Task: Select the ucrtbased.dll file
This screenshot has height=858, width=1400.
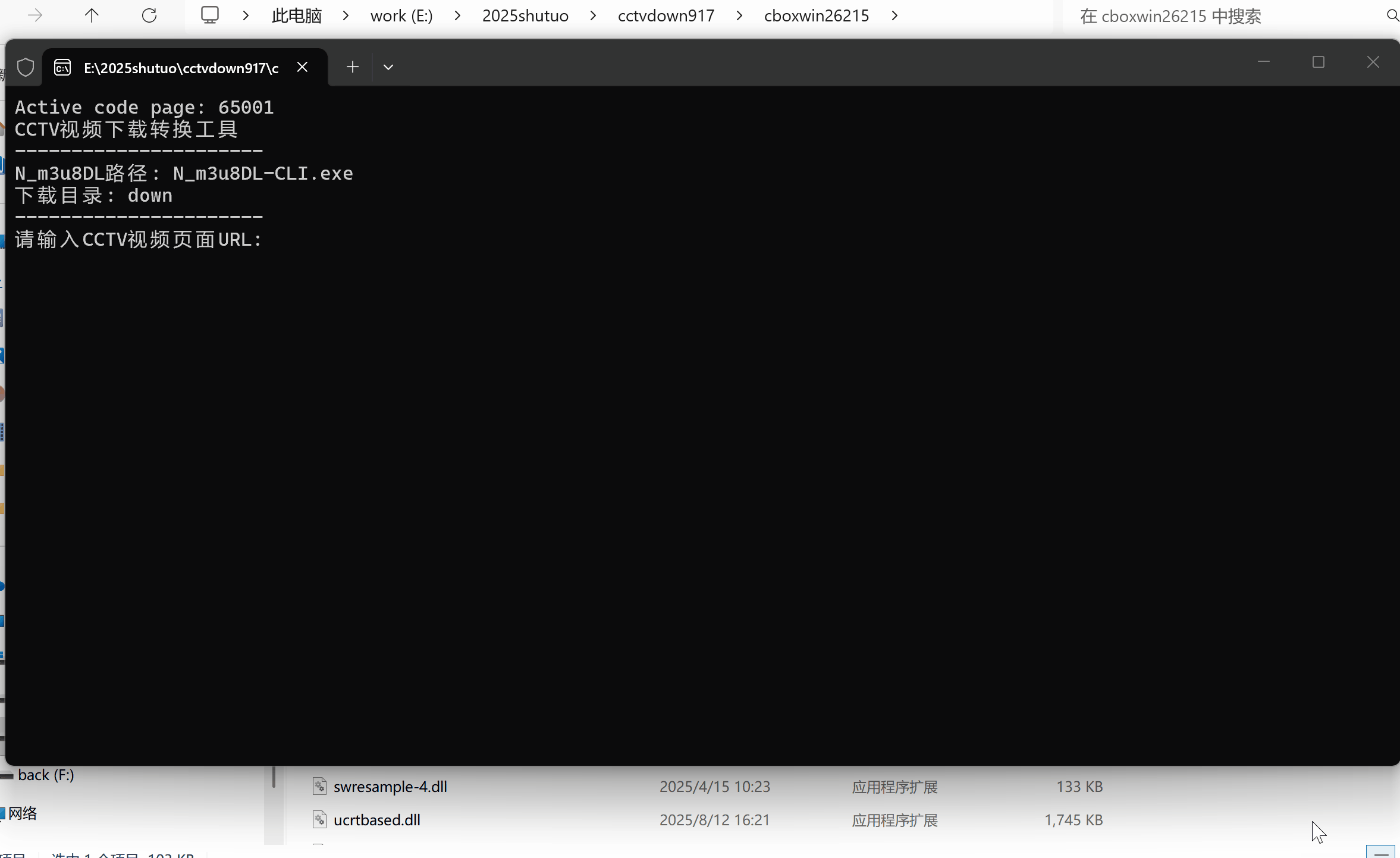Action: [x=376, y=819]
